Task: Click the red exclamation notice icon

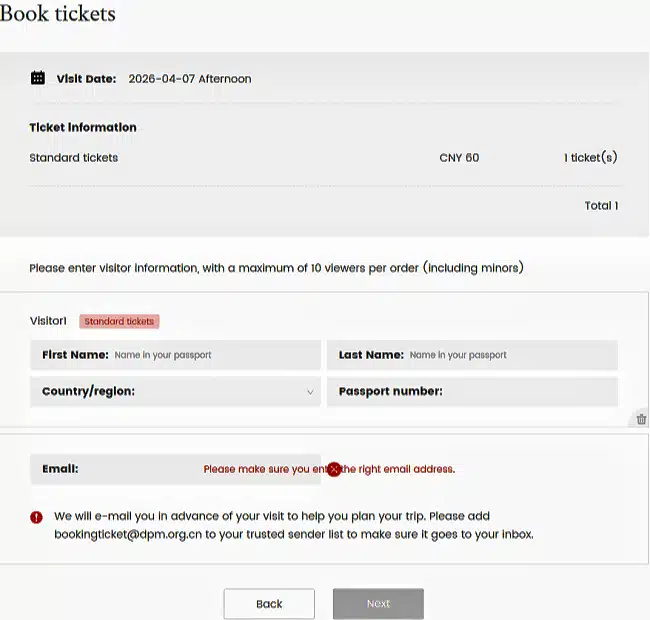Action: tap(36, 517)
